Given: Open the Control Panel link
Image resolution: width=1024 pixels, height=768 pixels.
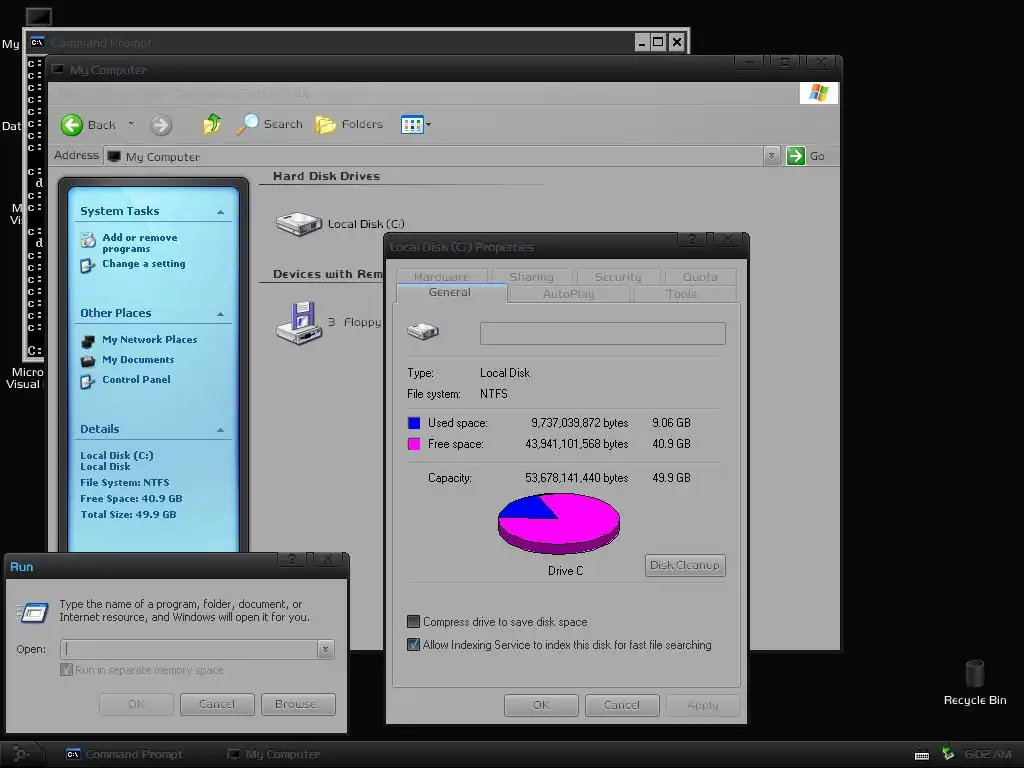Looking at the screenshot, I should [x=136, y=379].
